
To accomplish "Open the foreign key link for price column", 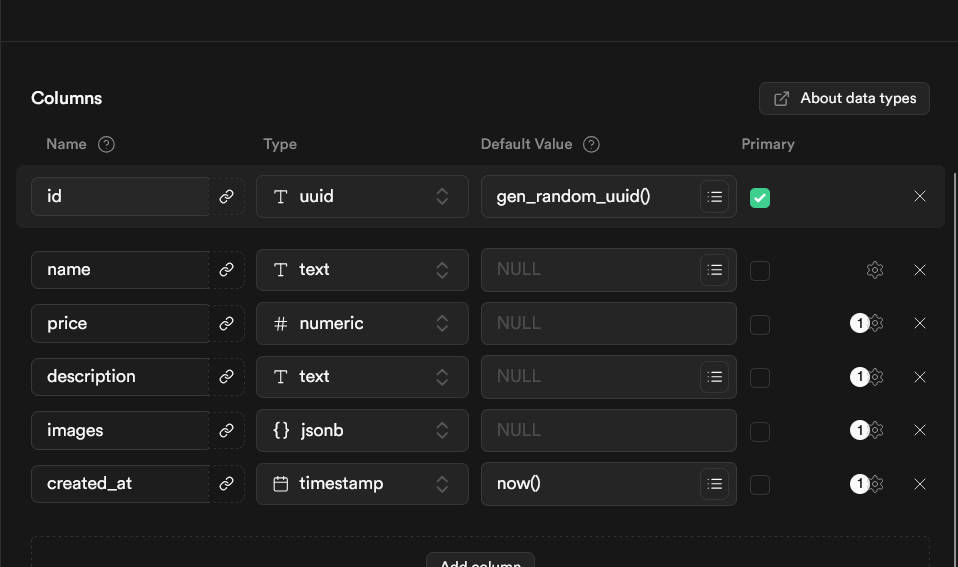I will 227,323.
